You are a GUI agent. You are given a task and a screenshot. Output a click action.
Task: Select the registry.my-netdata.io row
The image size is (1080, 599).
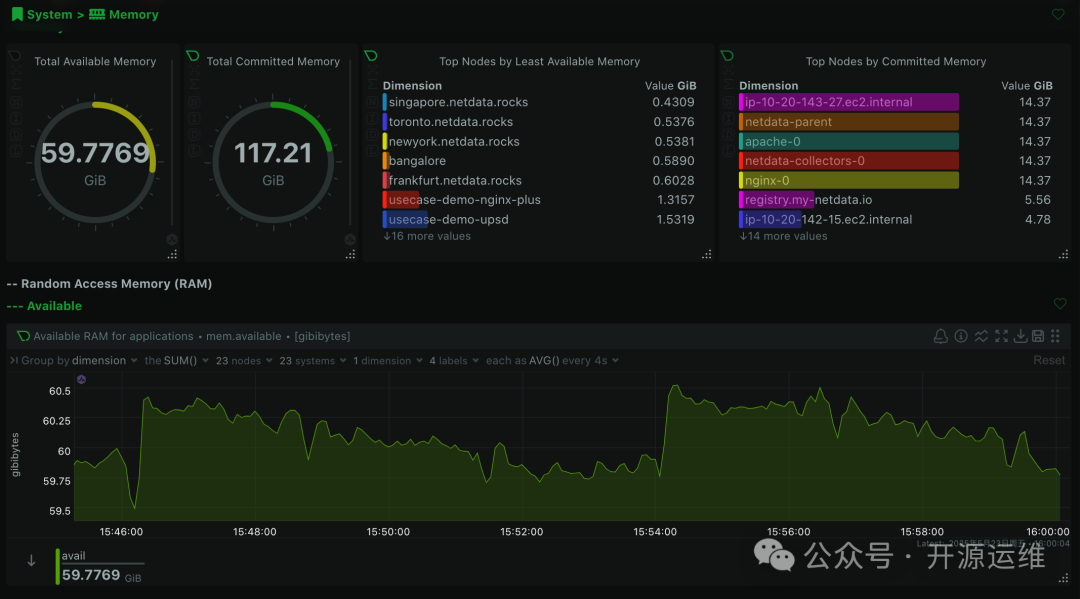(x=895, y=200)
